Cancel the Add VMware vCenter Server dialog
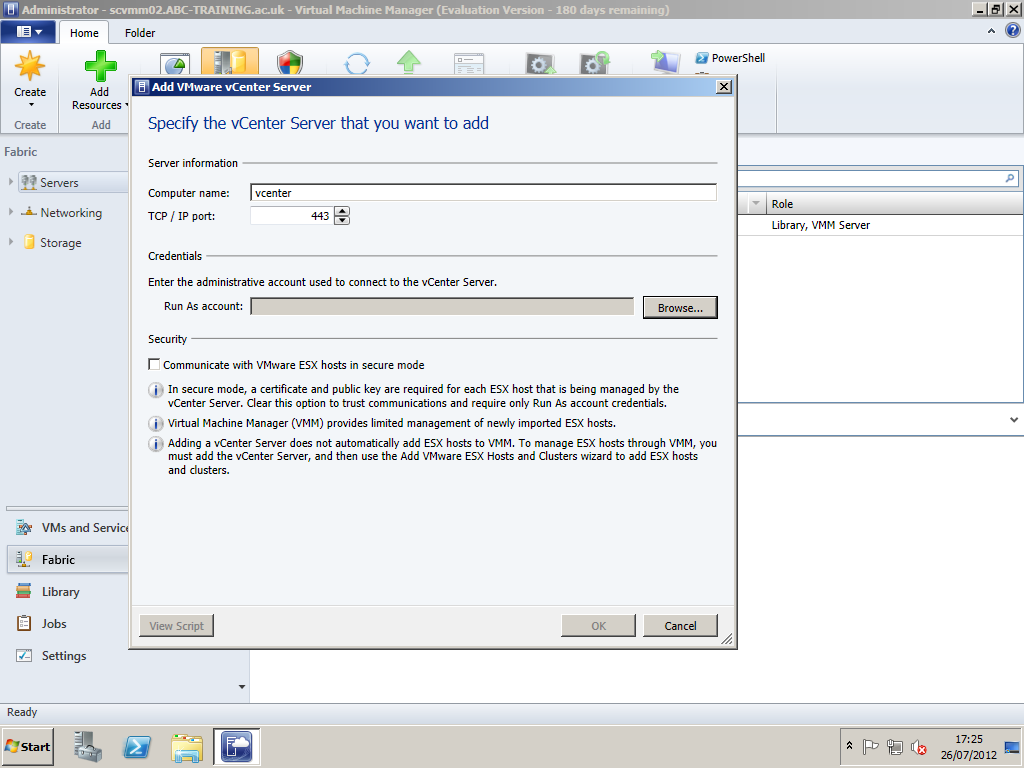Screen dimensions: 1024x768 [680, 626]
